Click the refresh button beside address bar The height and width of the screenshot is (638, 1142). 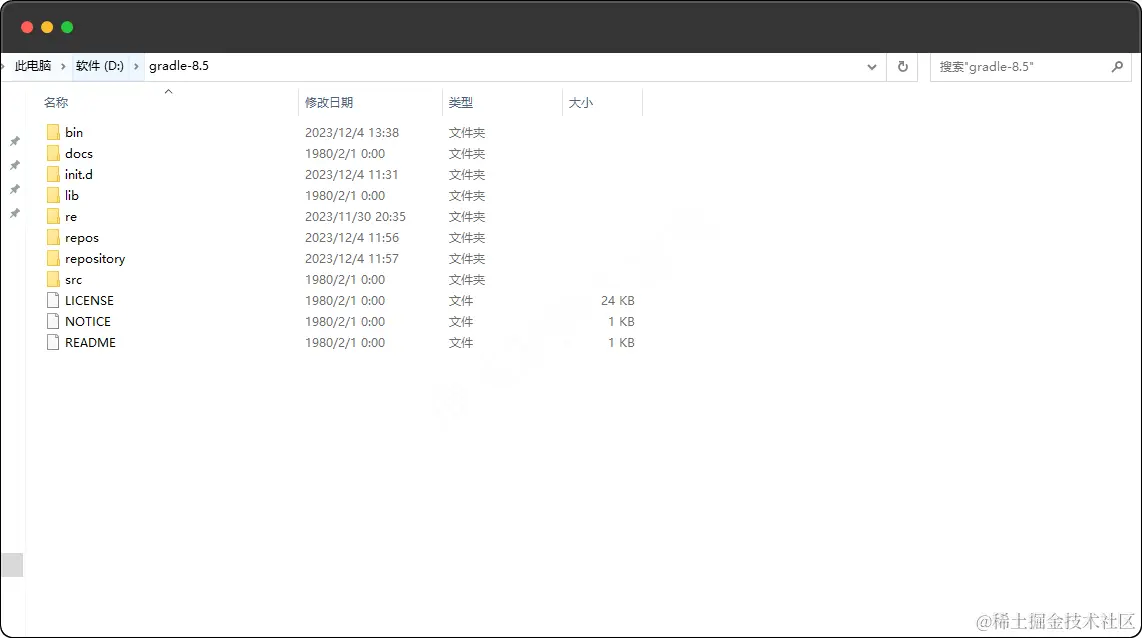click(x=903, y=66)
